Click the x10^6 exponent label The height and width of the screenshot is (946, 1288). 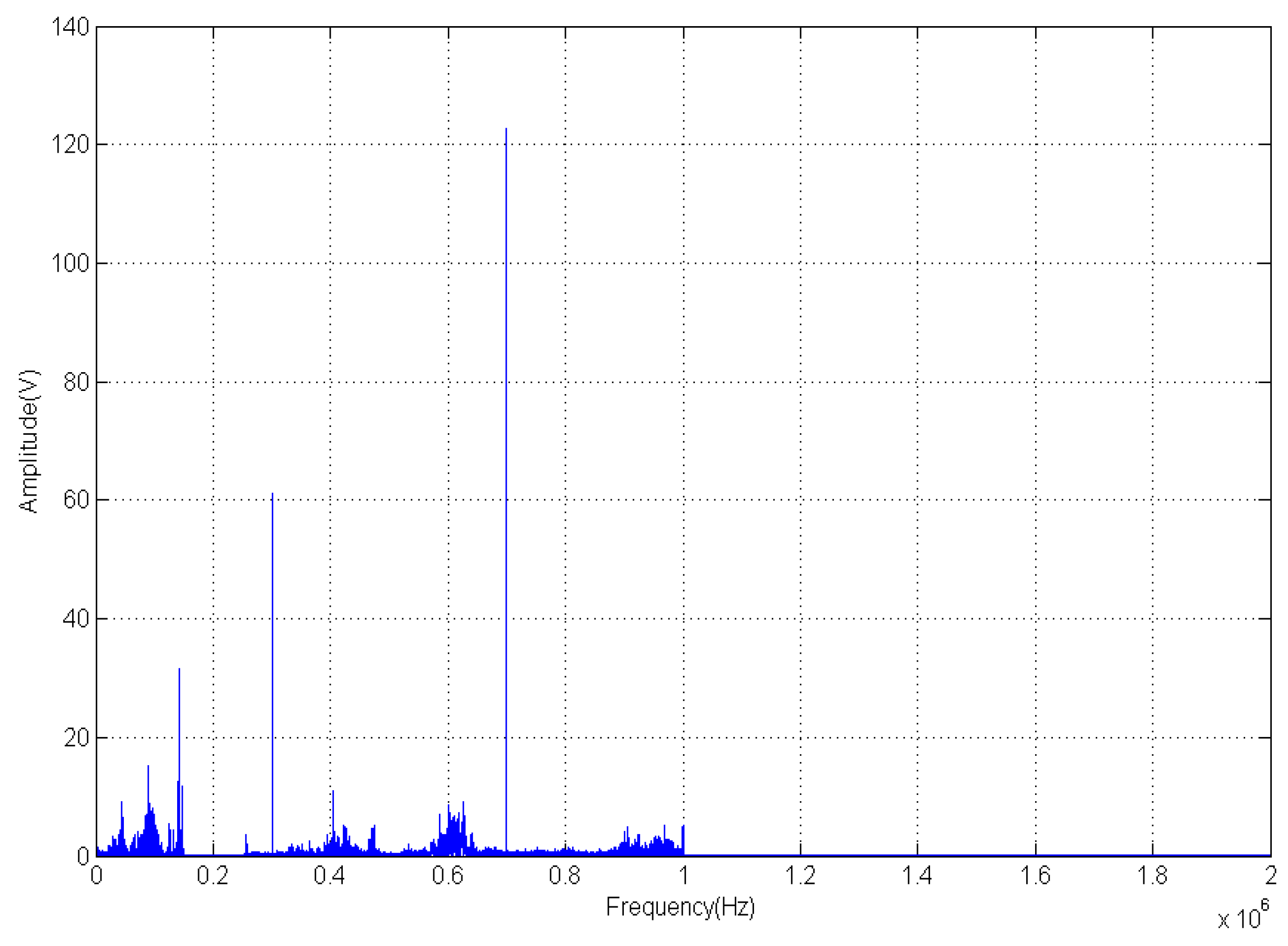coord(1243,917)
